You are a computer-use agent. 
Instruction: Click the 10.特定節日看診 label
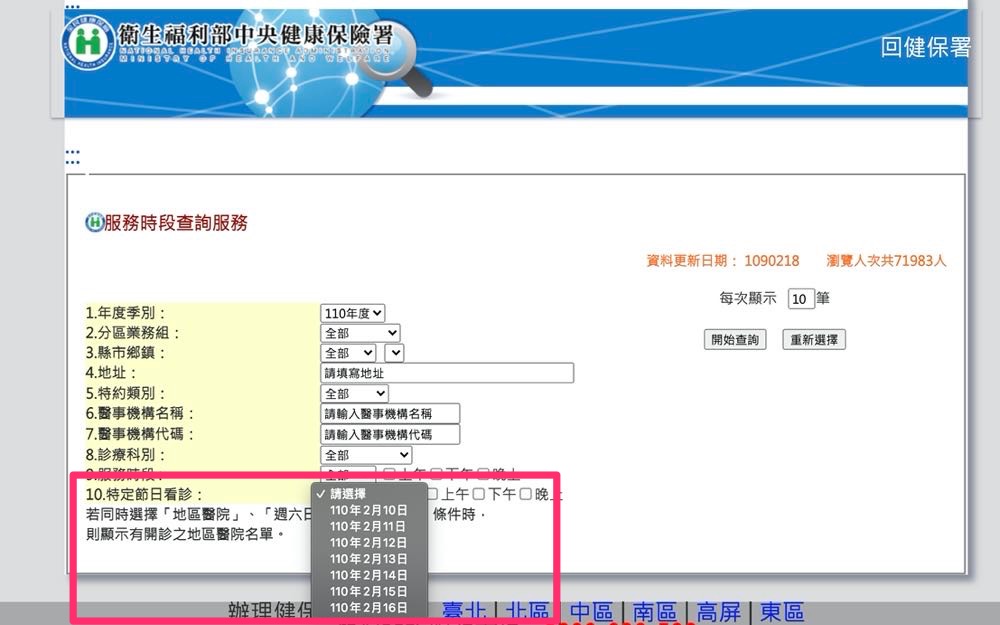(144, 494)
